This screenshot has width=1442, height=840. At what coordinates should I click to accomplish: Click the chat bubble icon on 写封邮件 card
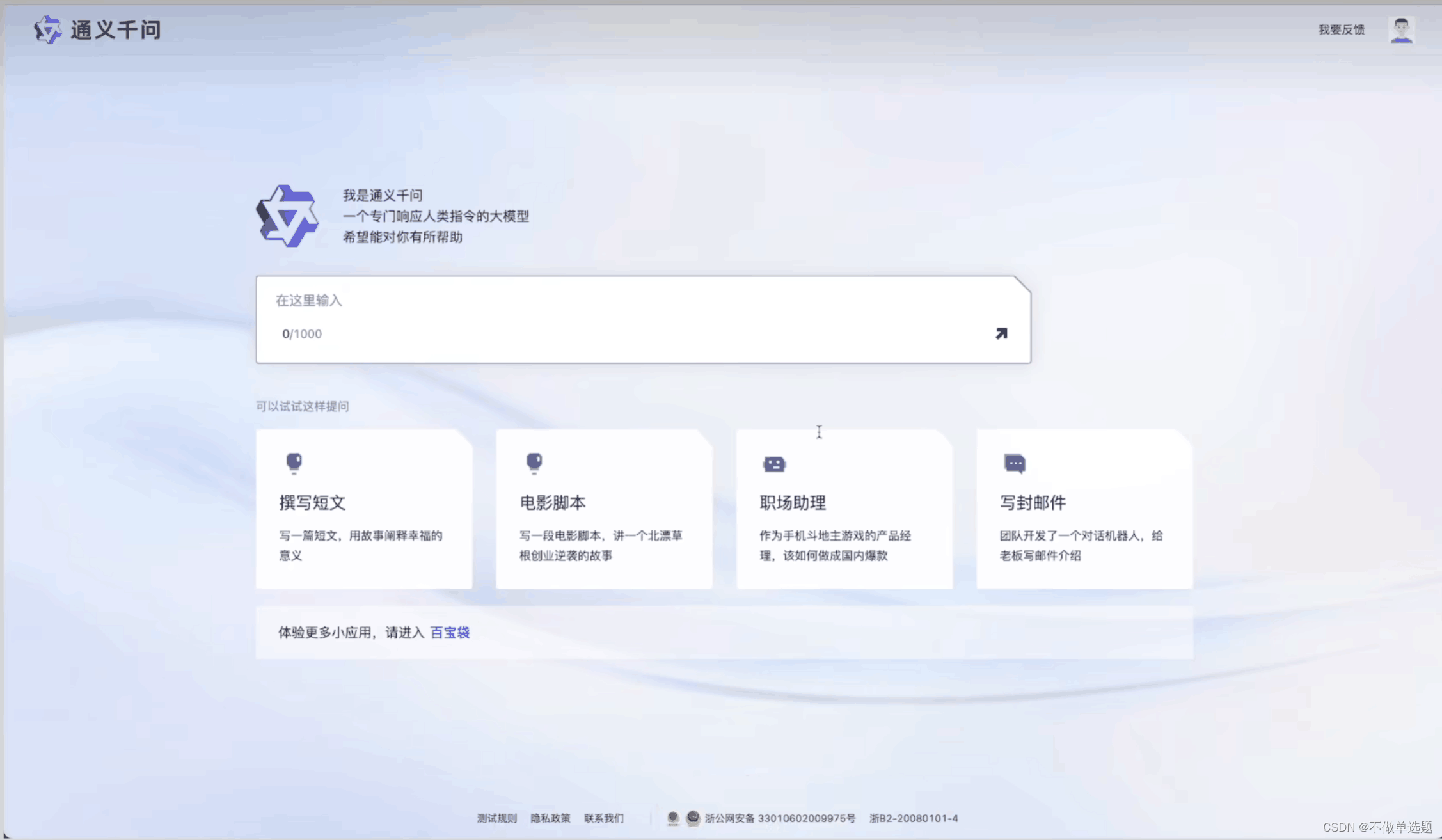click(x=1015, y=464)
